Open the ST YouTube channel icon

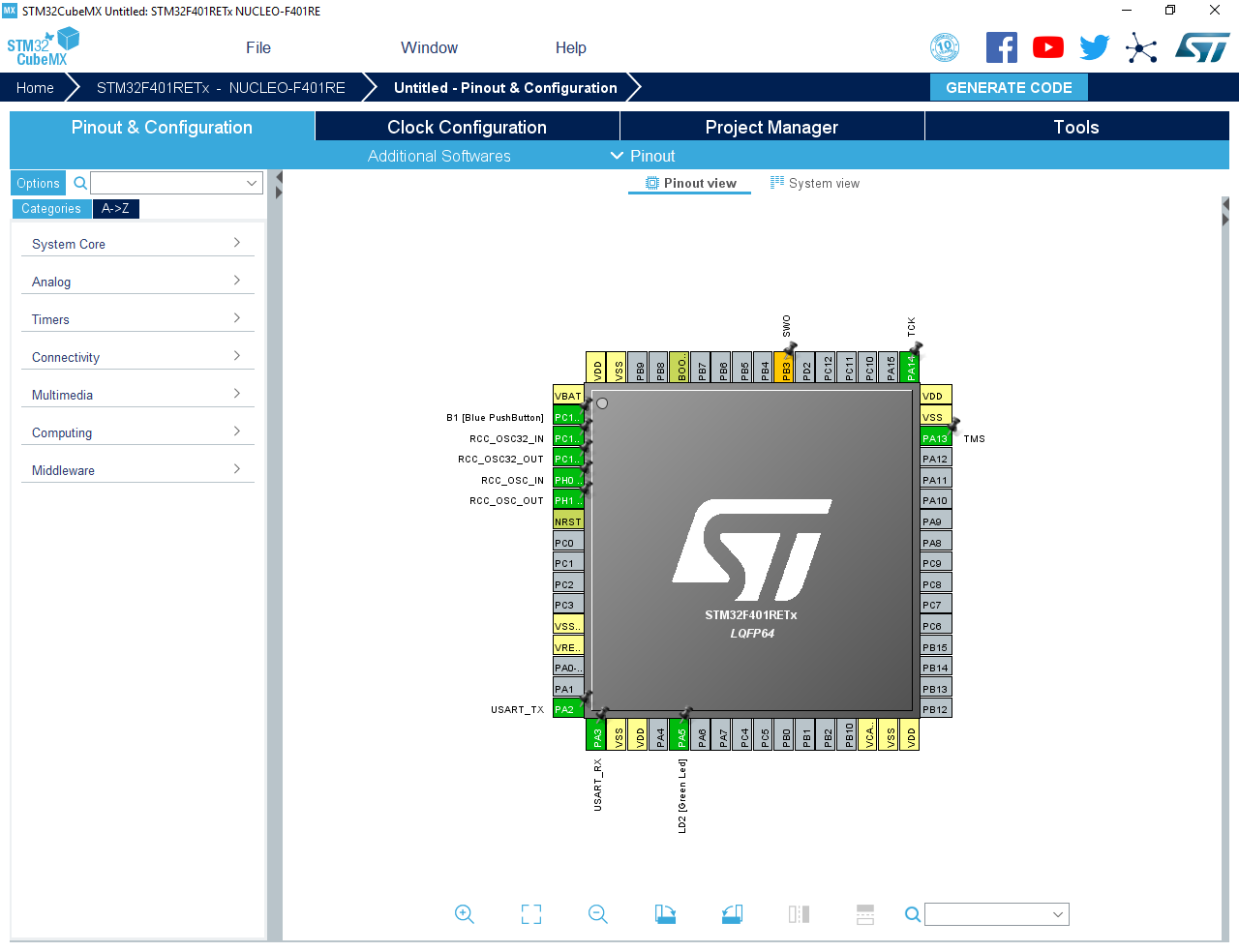click(x=1048, y=47)
